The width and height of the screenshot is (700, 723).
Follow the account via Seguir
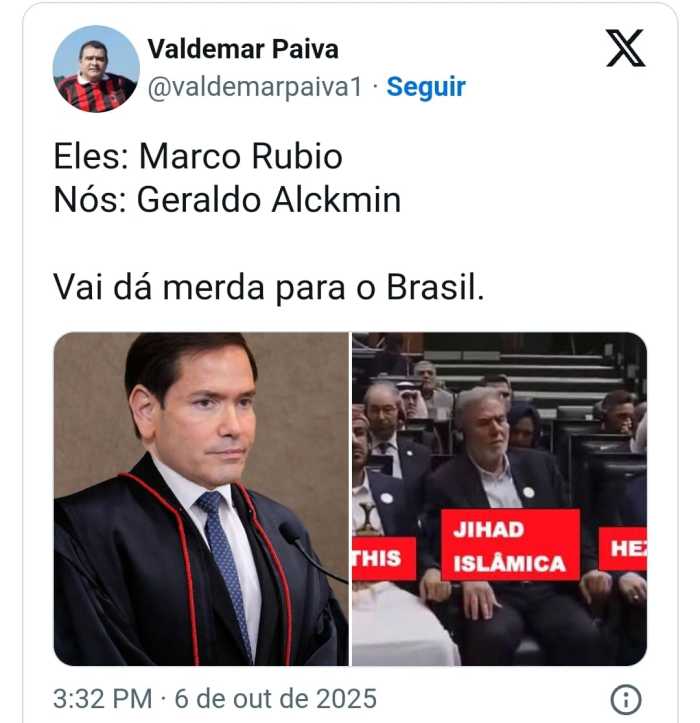click(426, 87)
